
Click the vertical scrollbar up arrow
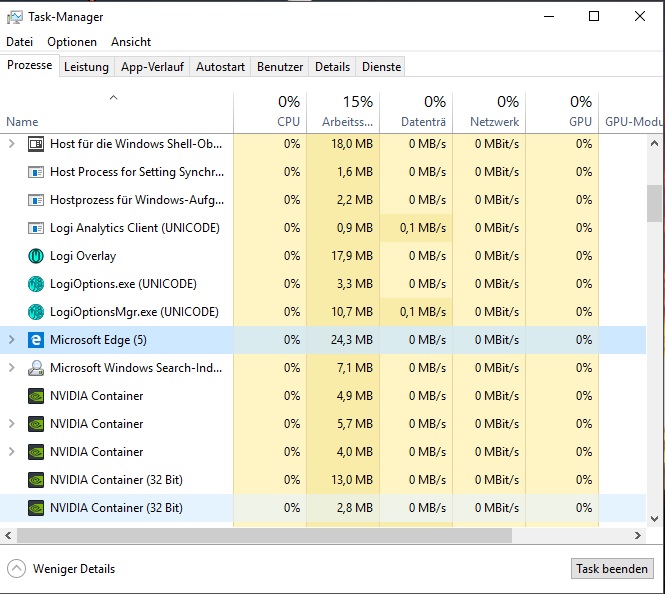tap(654, 143)
